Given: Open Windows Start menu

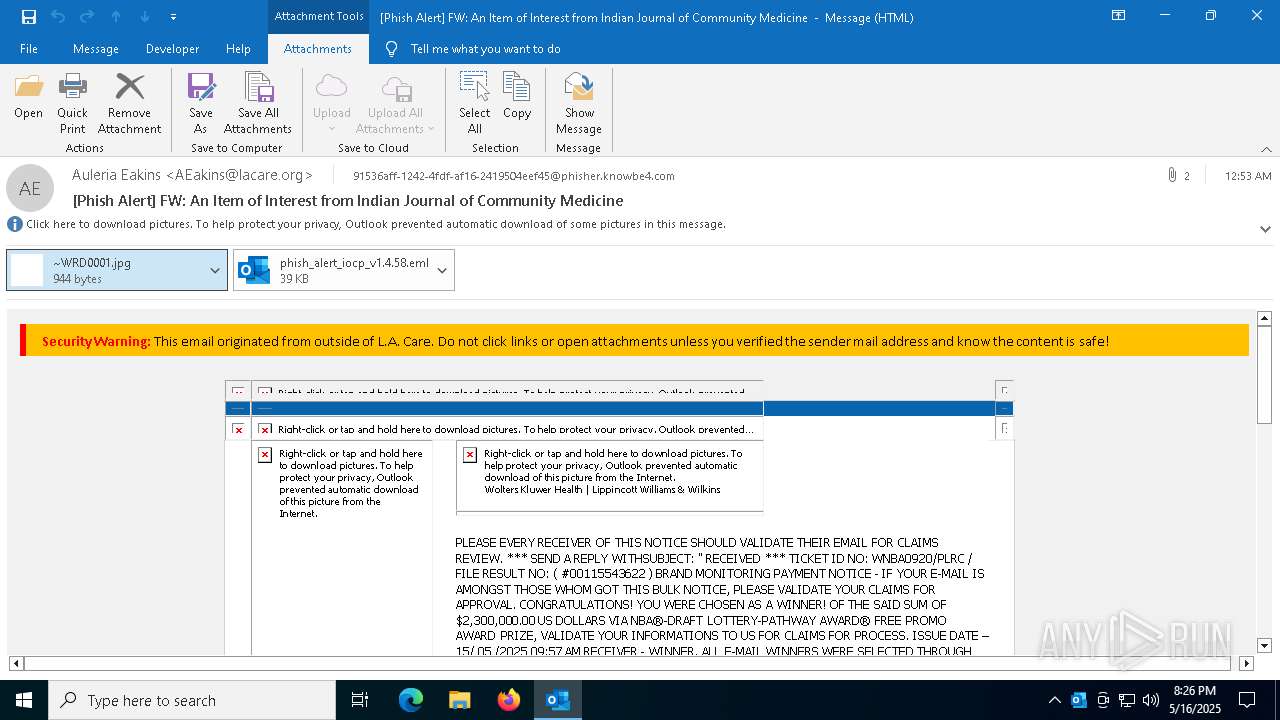Looking at the screenshot, I should (x=24, y=700).
